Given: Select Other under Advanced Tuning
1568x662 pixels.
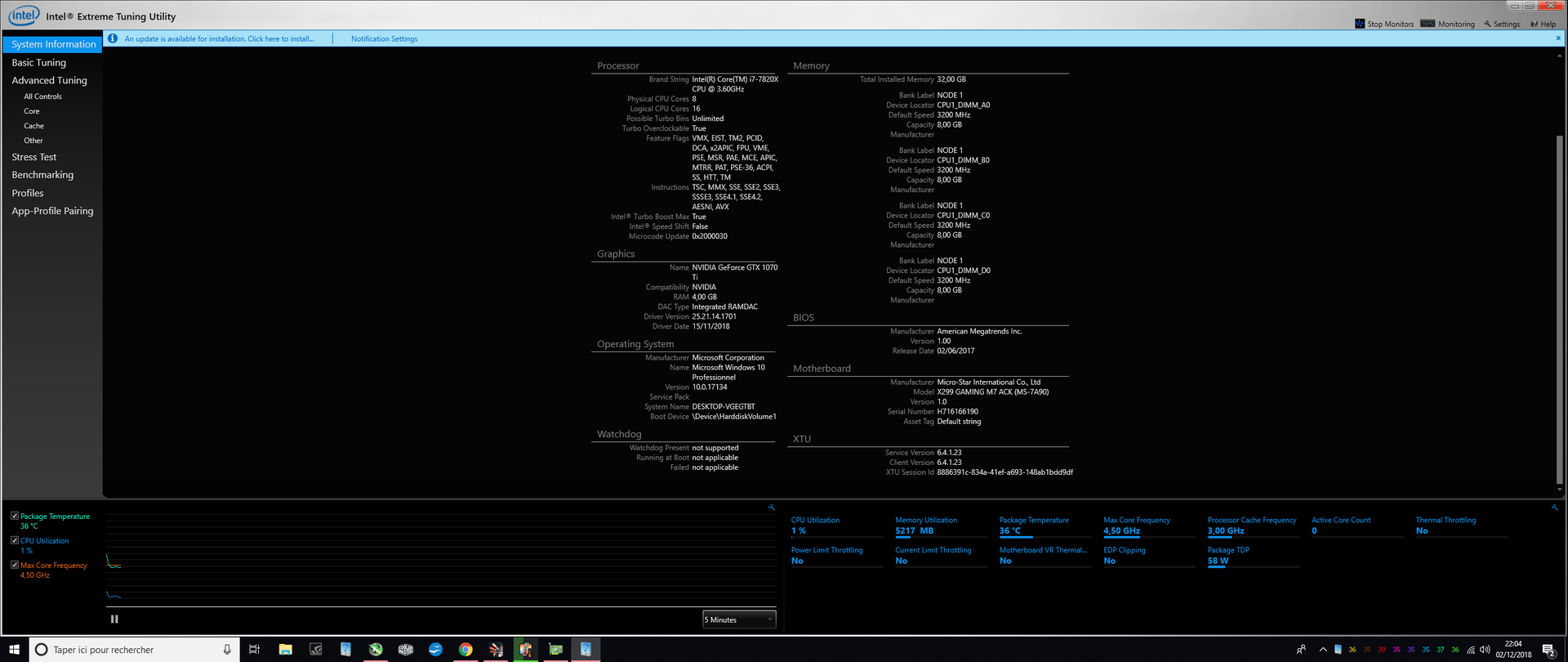Looking at the screenshot, I should (33, 141).
